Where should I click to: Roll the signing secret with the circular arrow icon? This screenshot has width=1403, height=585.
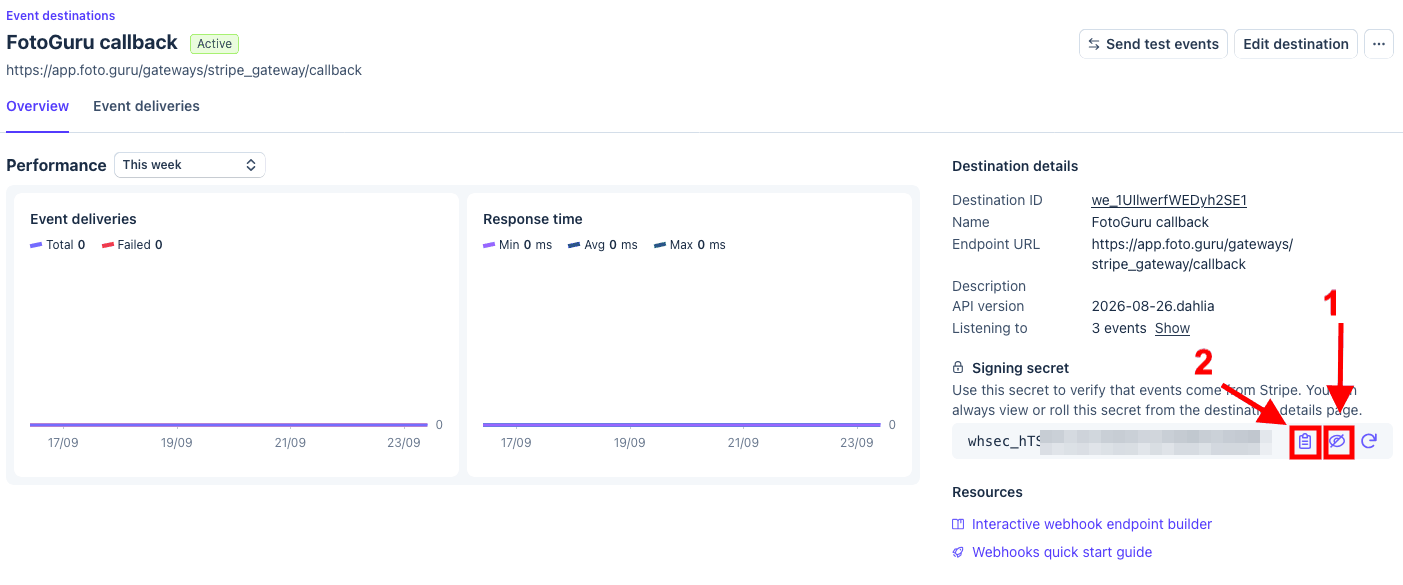tap(1369, 441)
